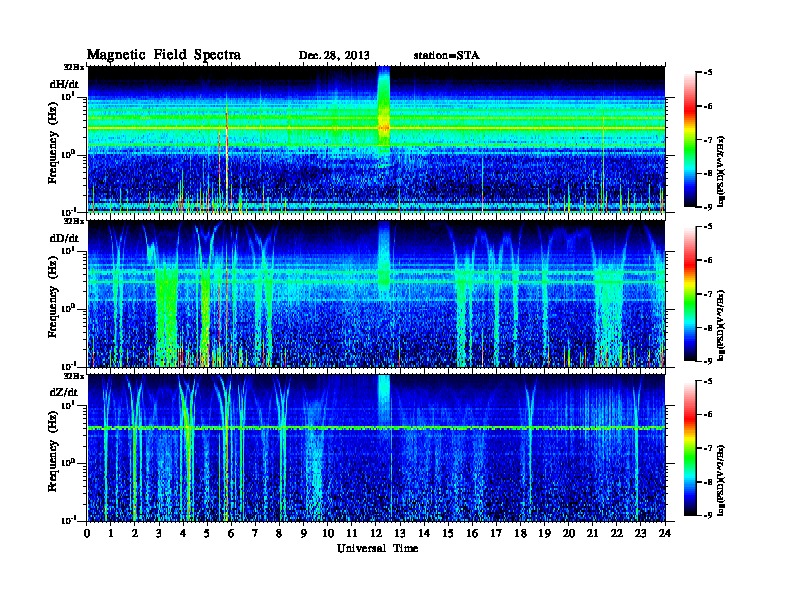Click the dZ/dt spectrogram plot area
Image resolution: width=792 pixels, height=612 pixels.
click(376, 448)
